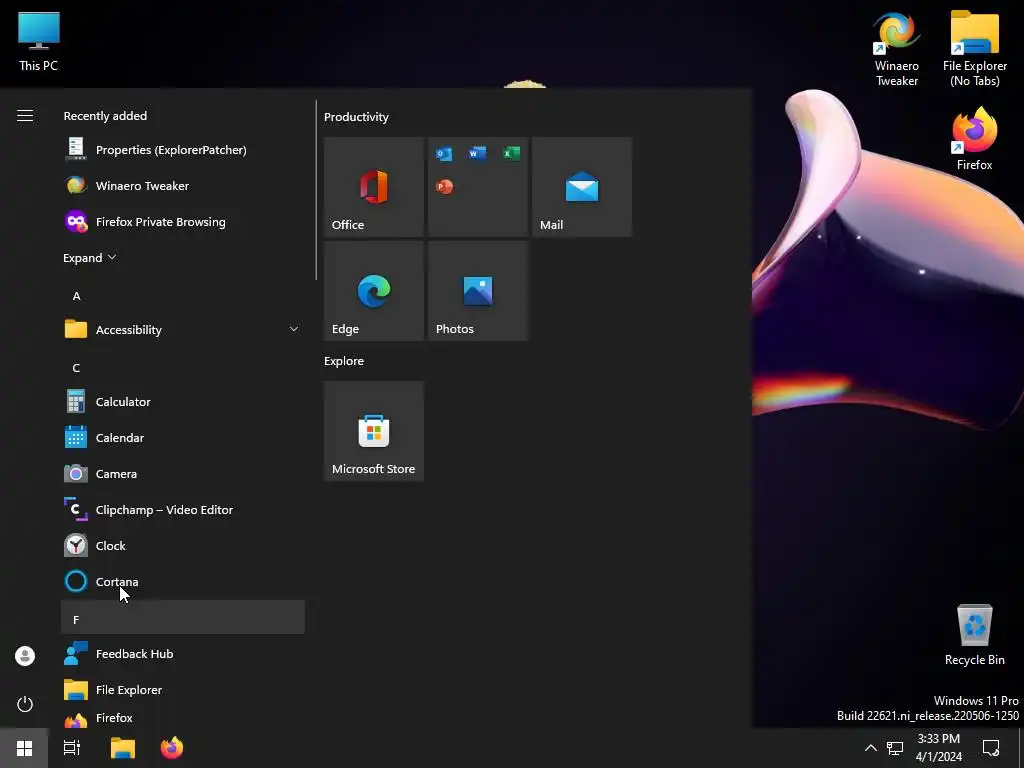Open Outlook in the Office apps tile
1024x768 pixels.
(x=444, y=153)
